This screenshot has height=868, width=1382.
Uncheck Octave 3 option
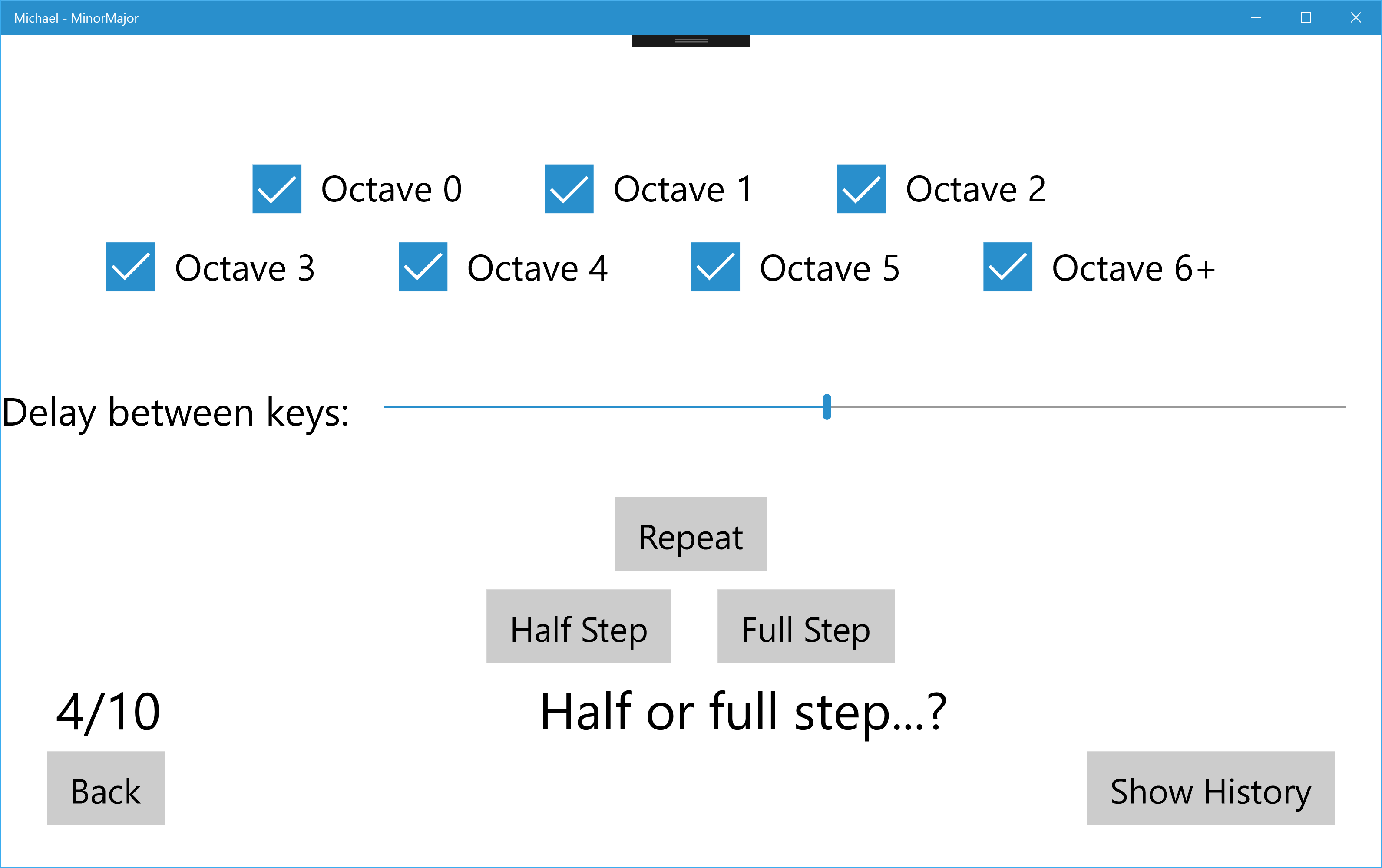point(130,267)
